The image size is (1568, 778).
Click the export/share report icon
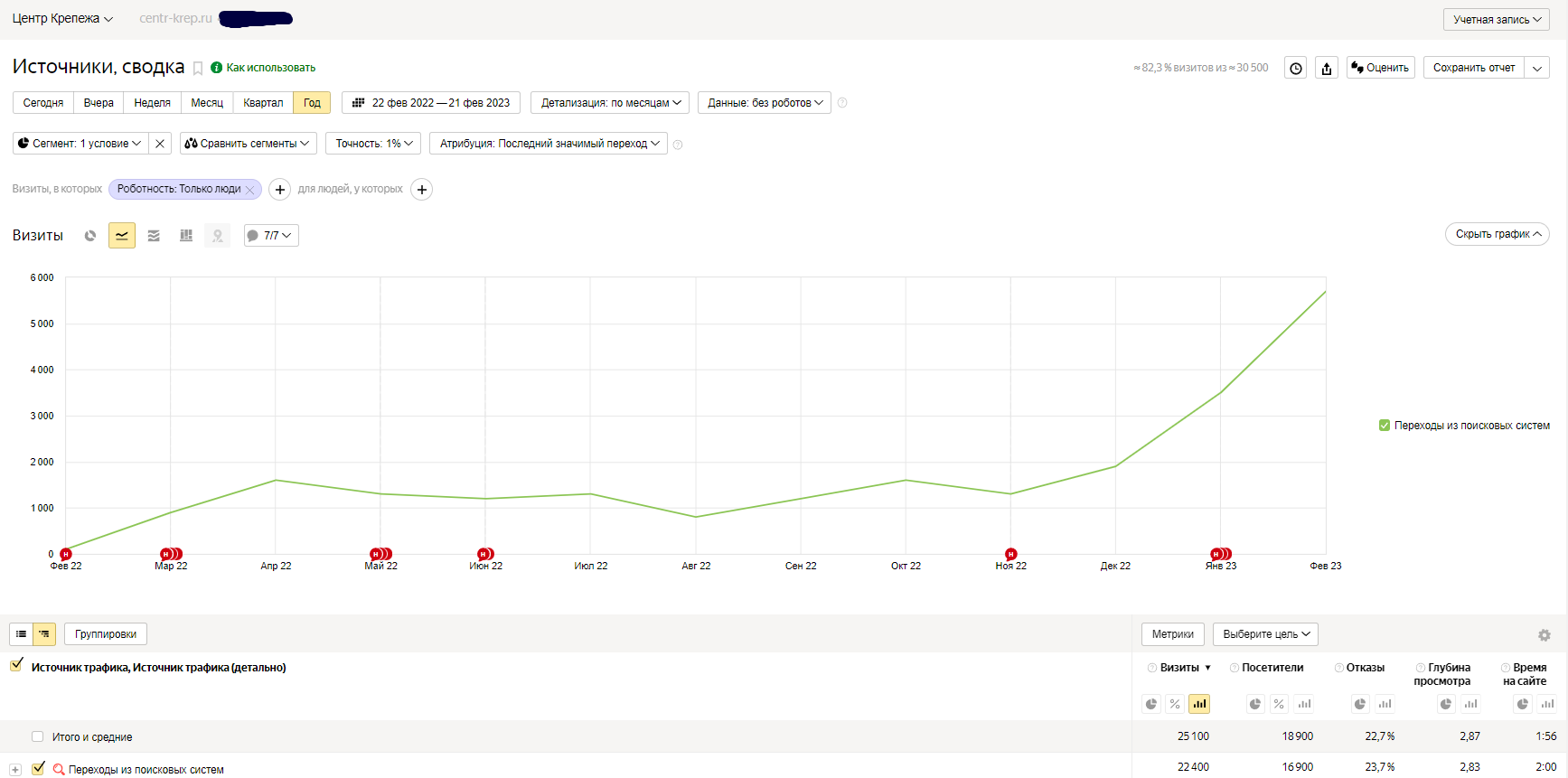point(1327,68)
